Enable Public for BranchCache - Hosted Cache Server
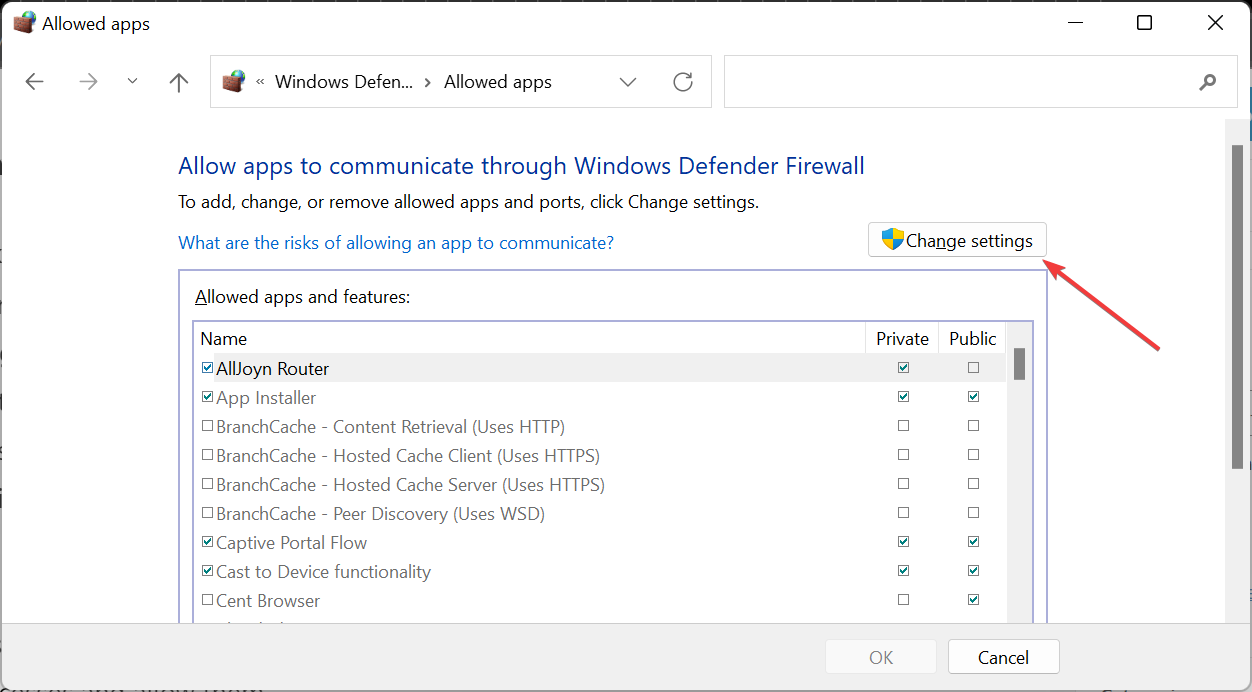This screenshot has width=1252, height=692. coord(973,484)
